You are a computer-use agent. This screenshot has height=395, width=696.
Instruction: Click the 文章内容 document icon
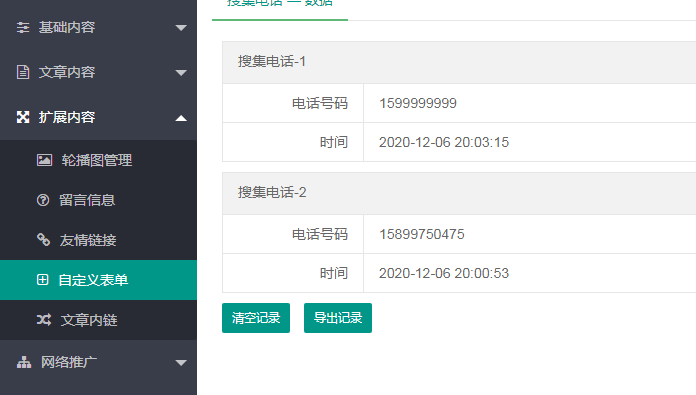[23, 72]
